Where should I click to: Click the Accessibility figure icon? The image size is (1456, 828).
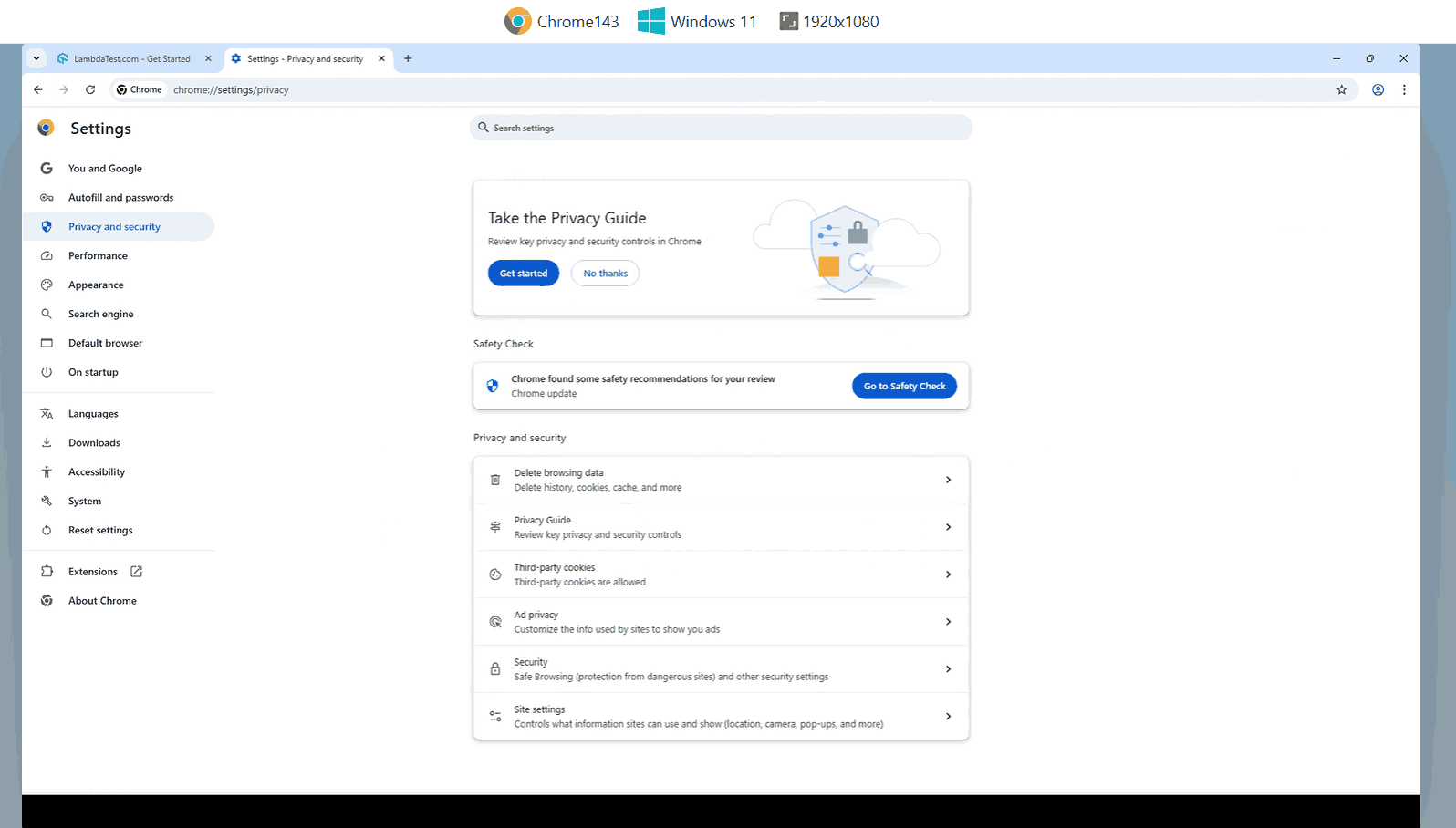point(47,472)
